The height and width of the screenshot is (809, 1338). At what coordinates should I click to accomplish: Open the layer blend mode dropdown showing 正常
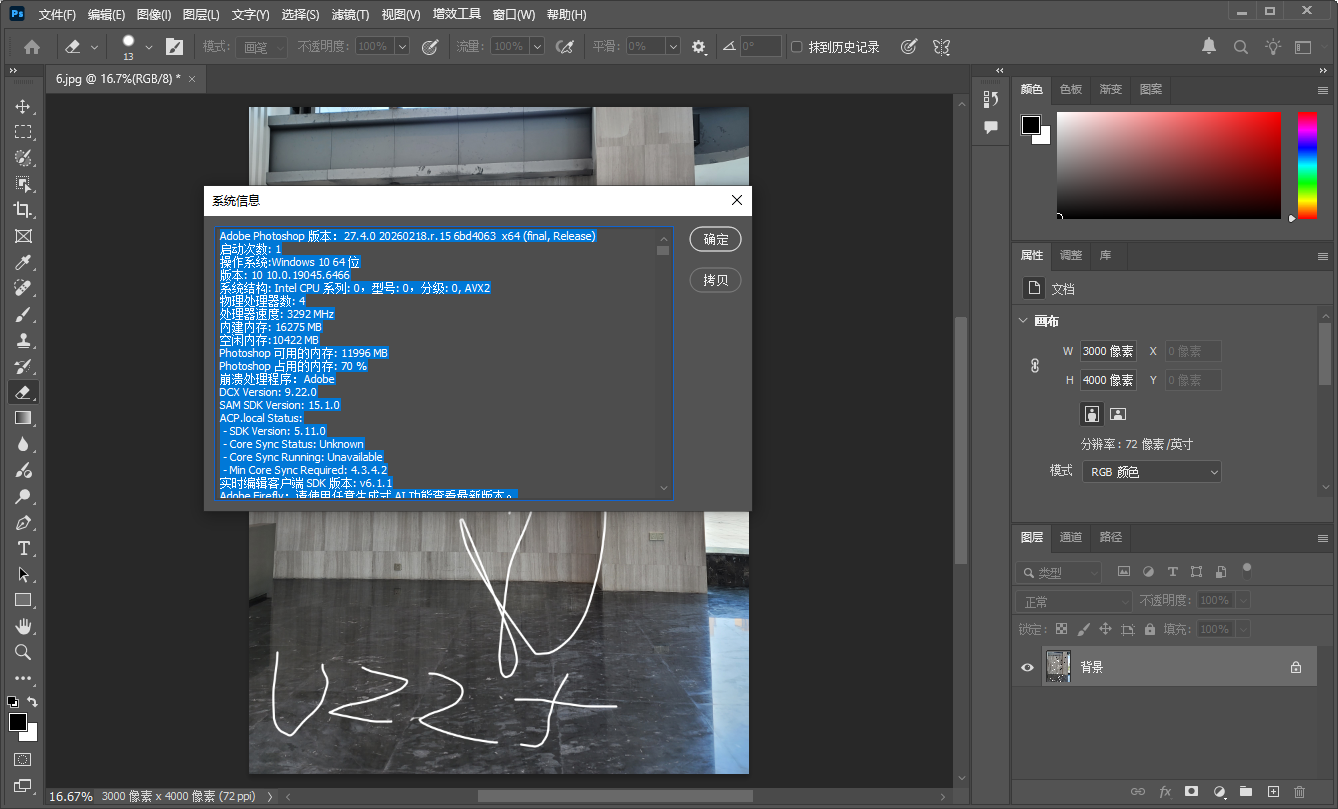click(1073, 600)
